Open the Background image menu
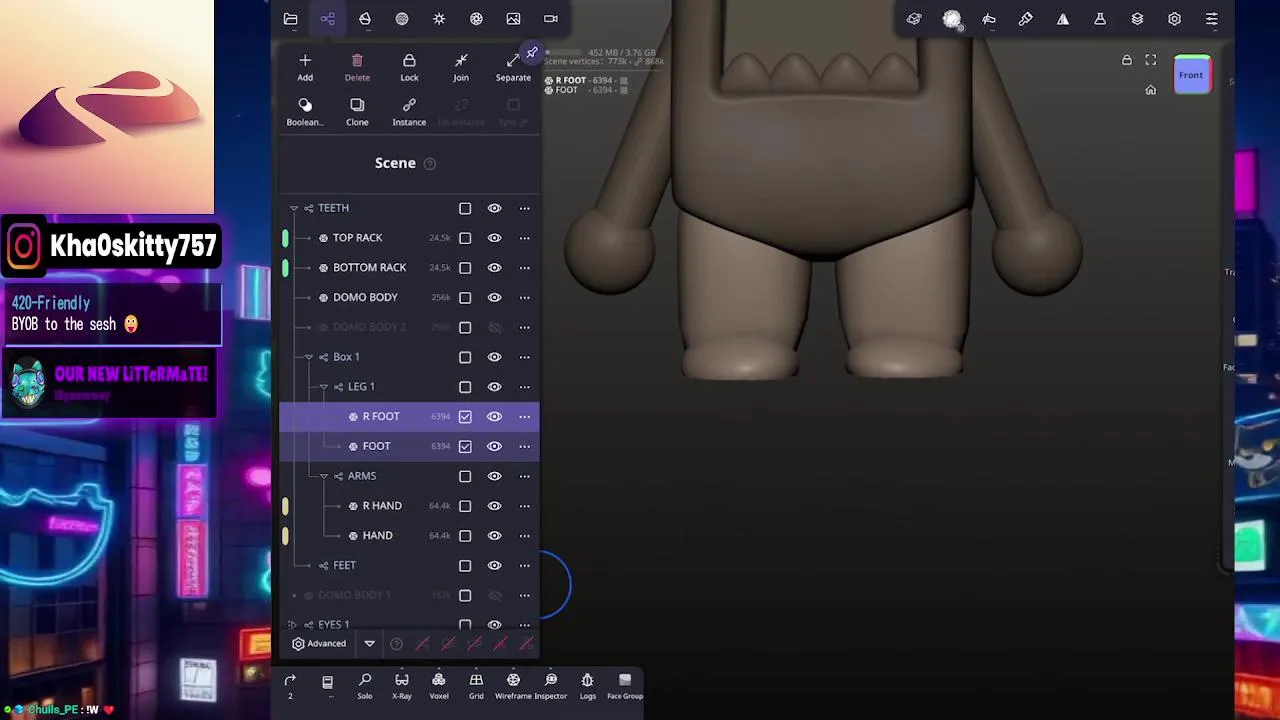 coord(513,18)
